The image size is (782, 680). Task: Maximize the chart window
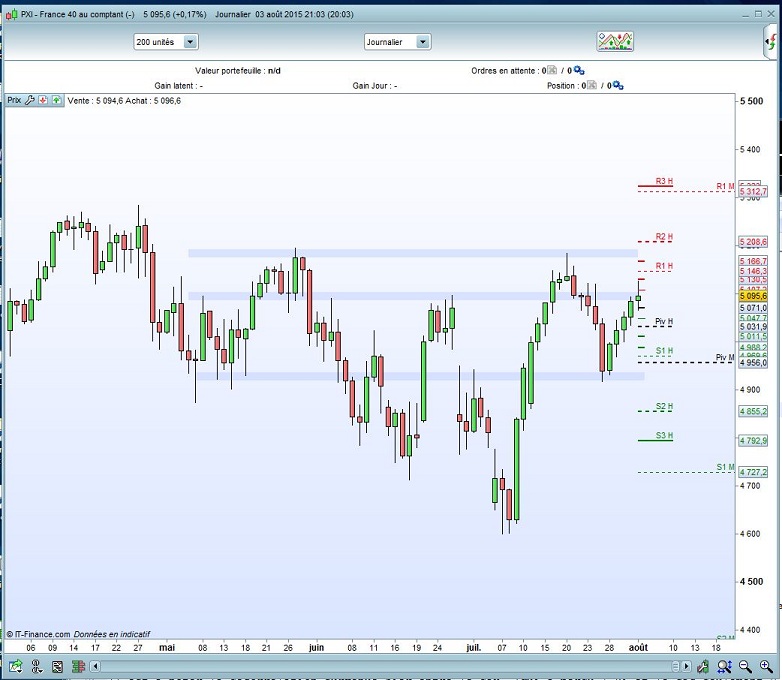point(758,14)
